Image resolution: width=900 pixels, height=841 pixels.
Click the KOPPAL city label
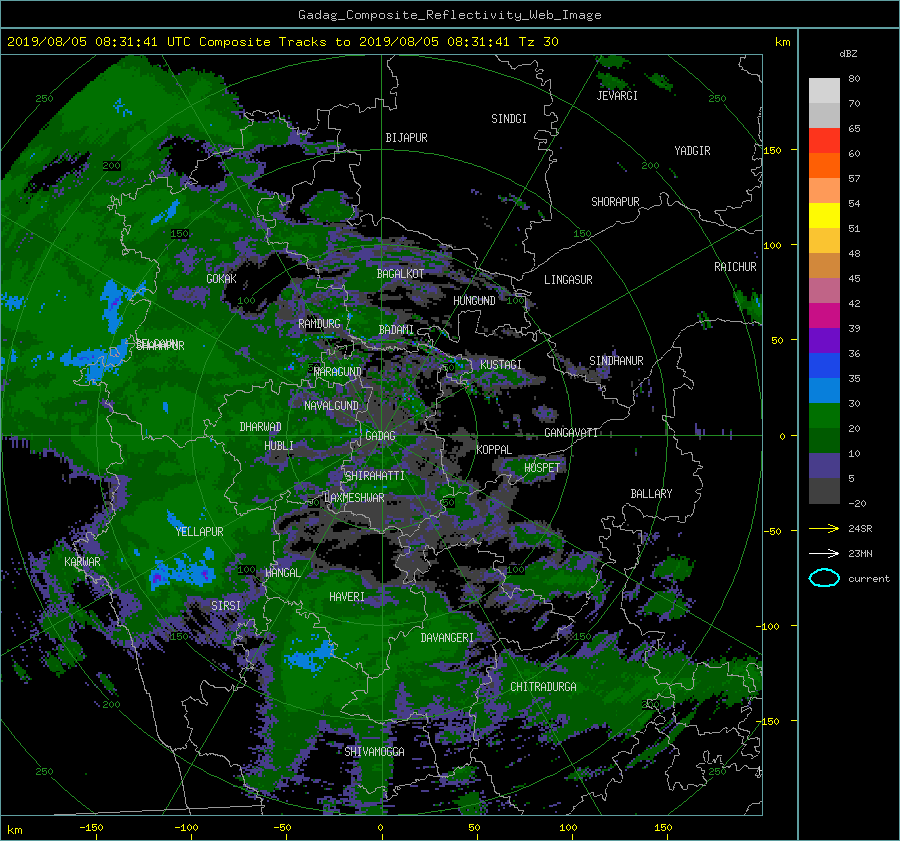click(x=494, y=450)
